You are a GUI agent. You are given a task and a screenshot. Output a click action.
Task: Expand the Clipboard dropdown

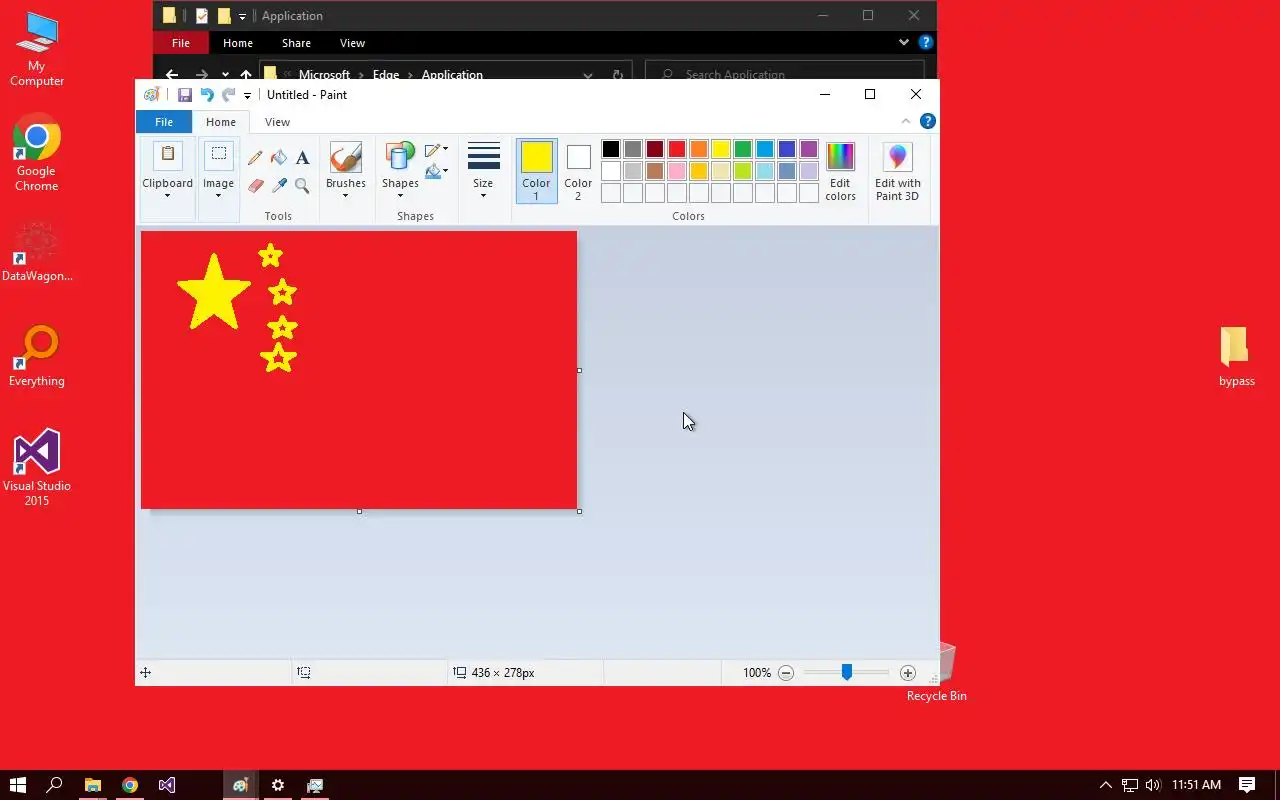point(167,195)
